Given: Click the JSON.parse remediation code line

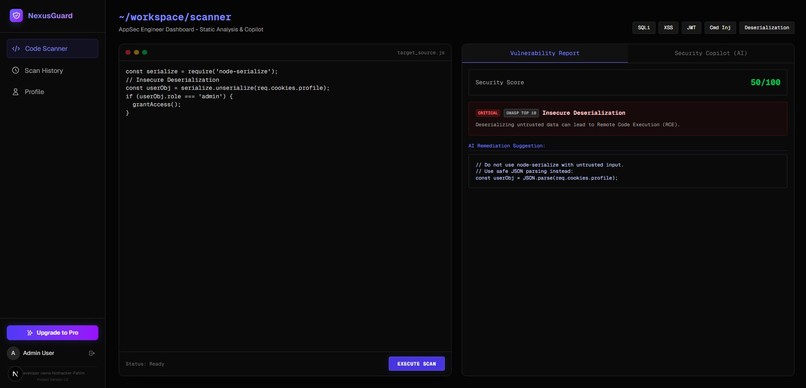Looking at the screenshot, I should [546, 178].
